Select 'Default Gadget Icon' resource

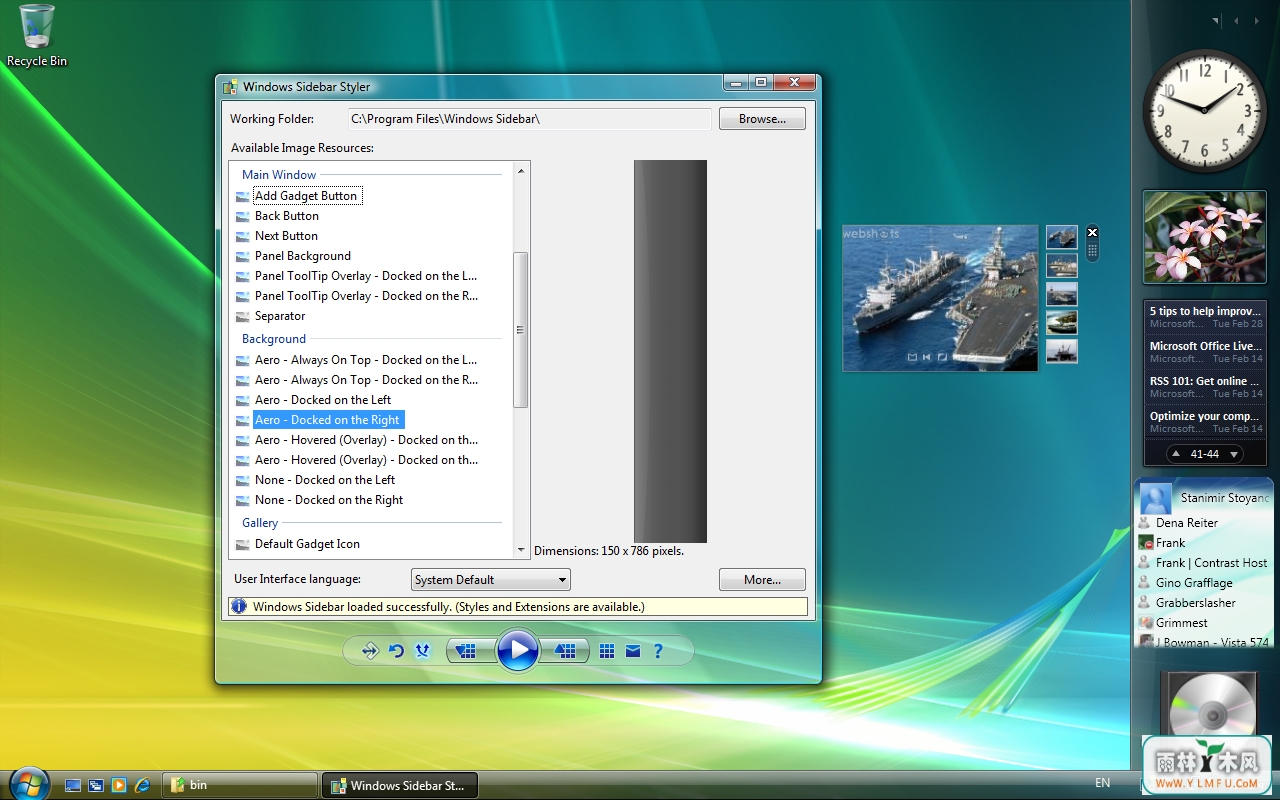coord(306,544)
